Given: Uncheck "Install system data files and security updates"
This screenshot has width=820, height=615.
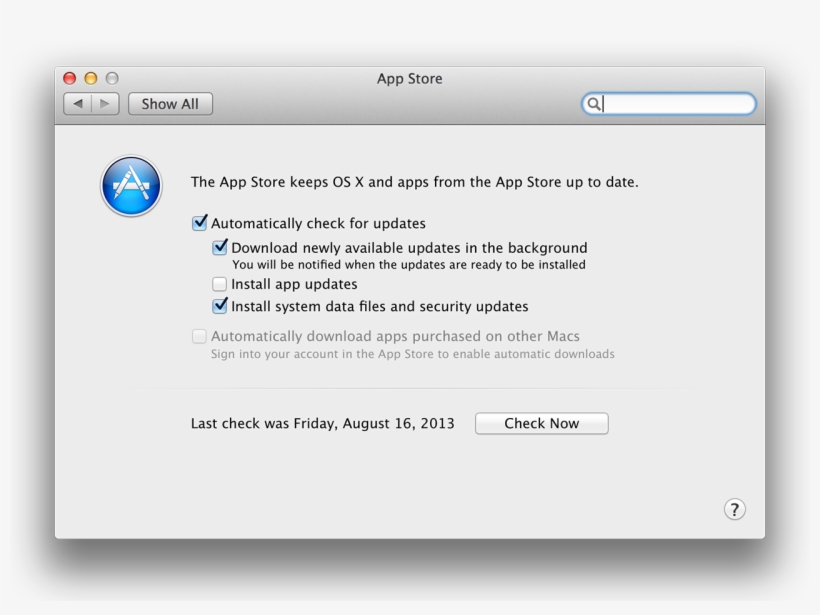Looking at the screenshot, I should [220, 306].
